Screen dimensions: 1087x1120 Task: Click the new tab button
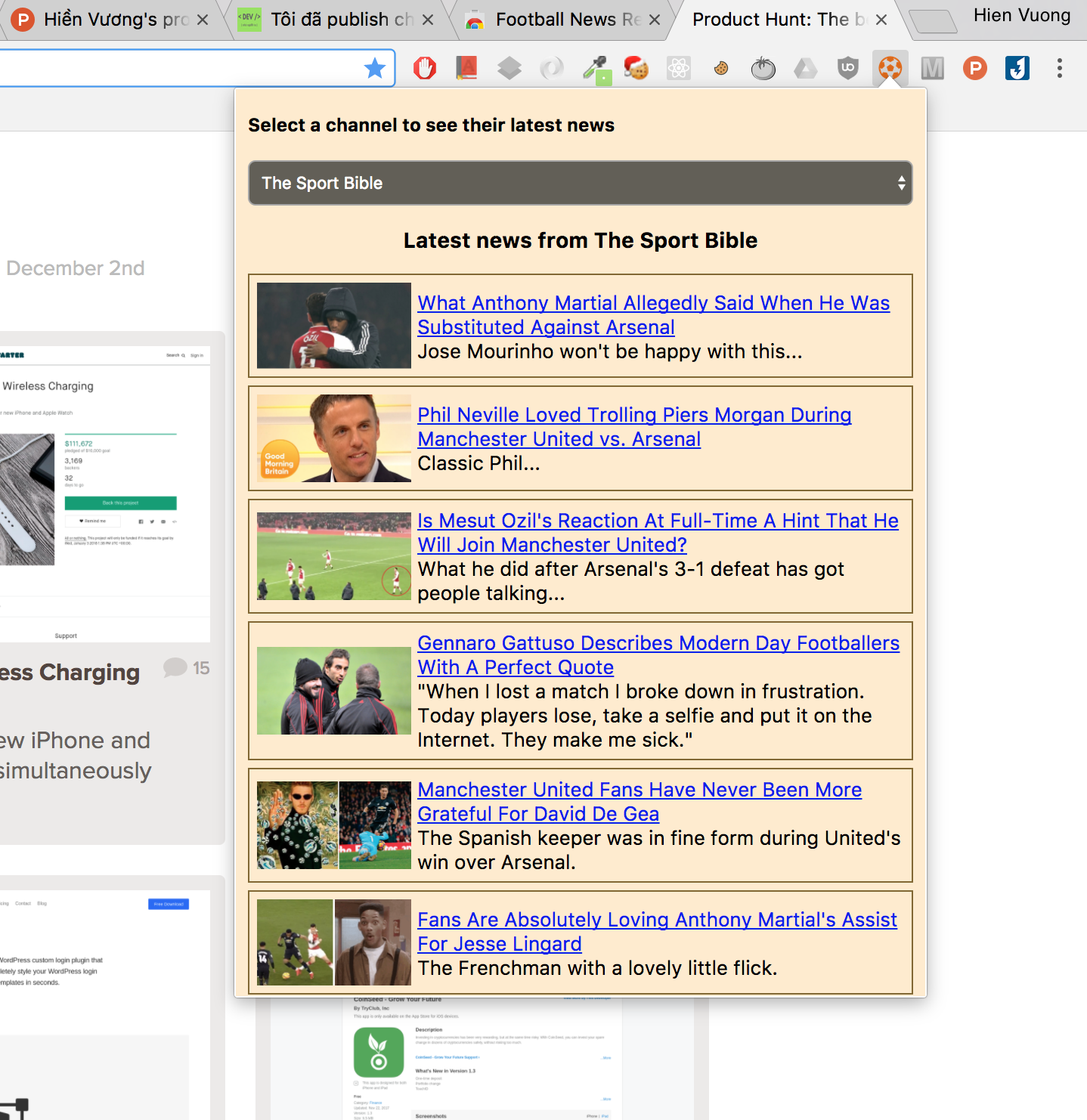(x=933, y=21)
